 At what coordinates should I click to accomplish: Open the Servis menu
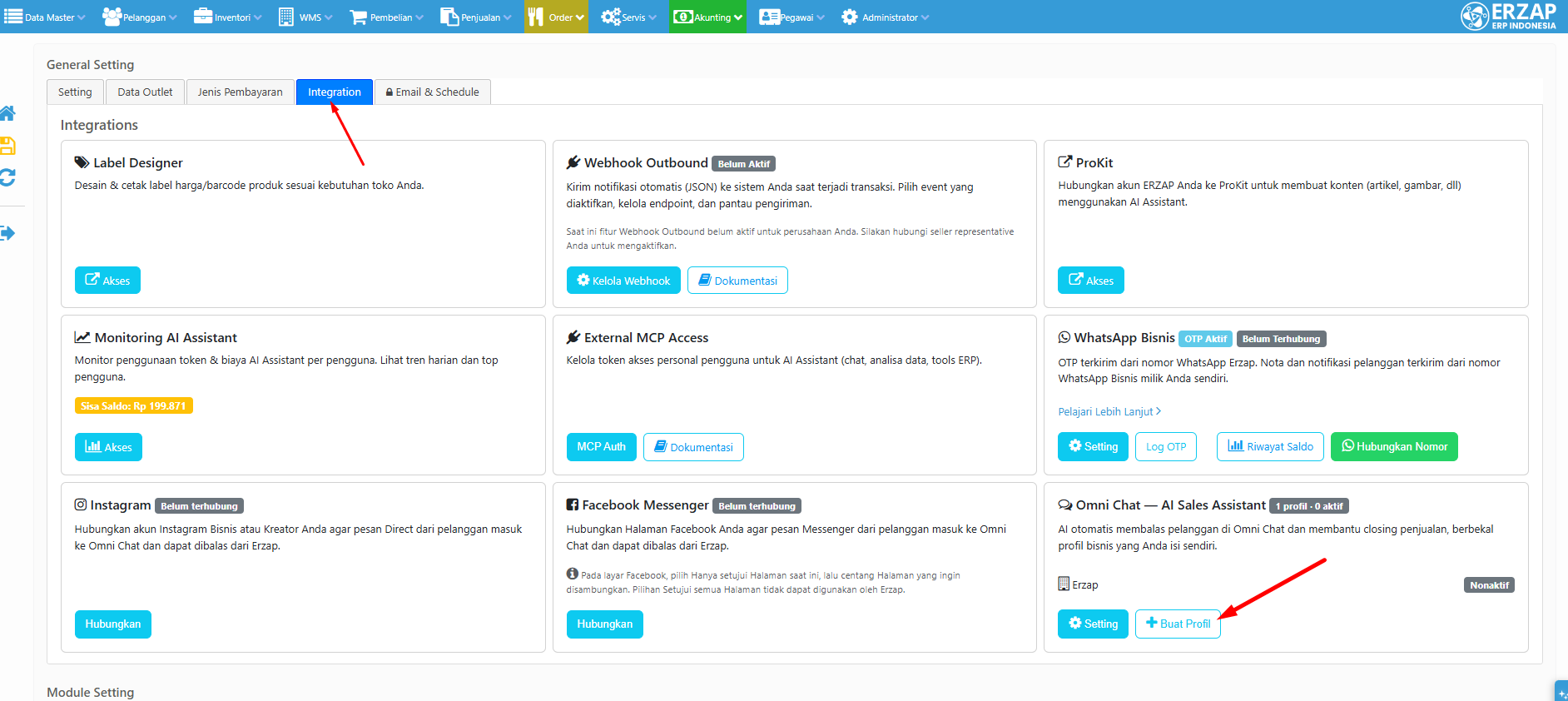pyautogui.click(x=628, y=17)
